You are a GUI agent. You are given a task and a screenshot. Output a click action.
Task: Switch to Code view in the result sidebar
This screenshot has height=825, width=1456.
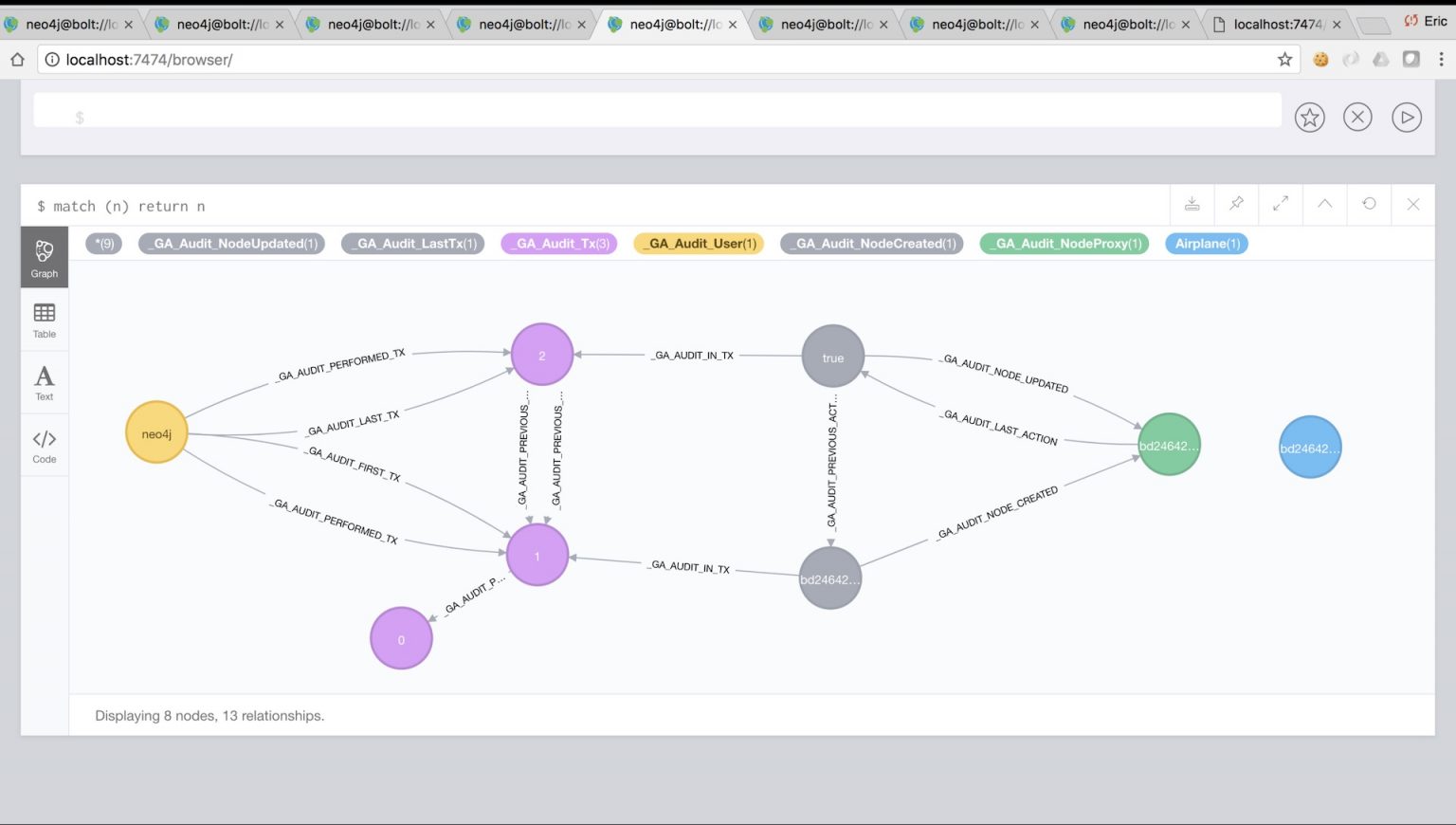(x=44, y=445)
